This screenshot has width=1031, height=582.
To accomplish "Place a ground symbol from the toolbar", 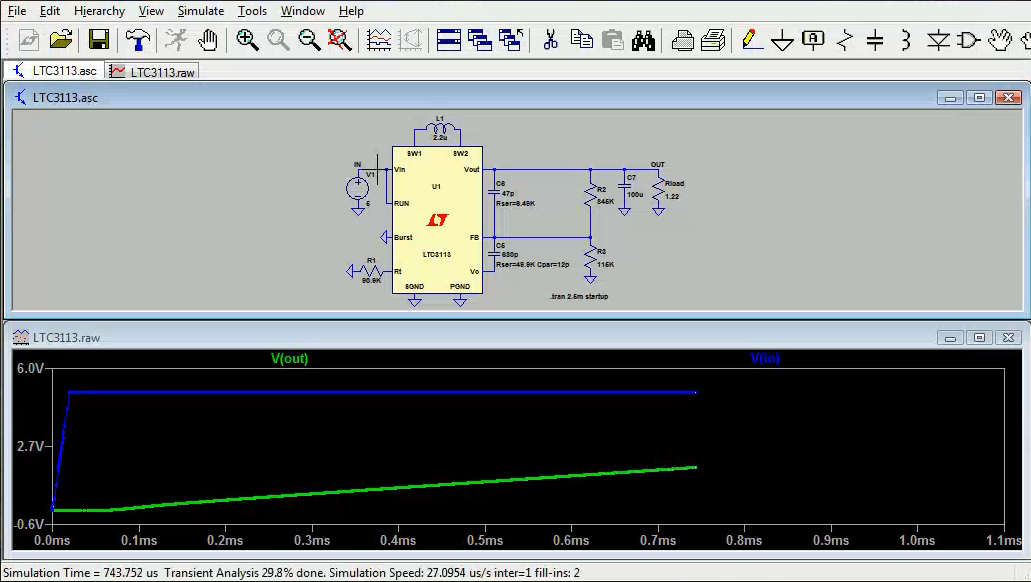I will tap(782, 41).
